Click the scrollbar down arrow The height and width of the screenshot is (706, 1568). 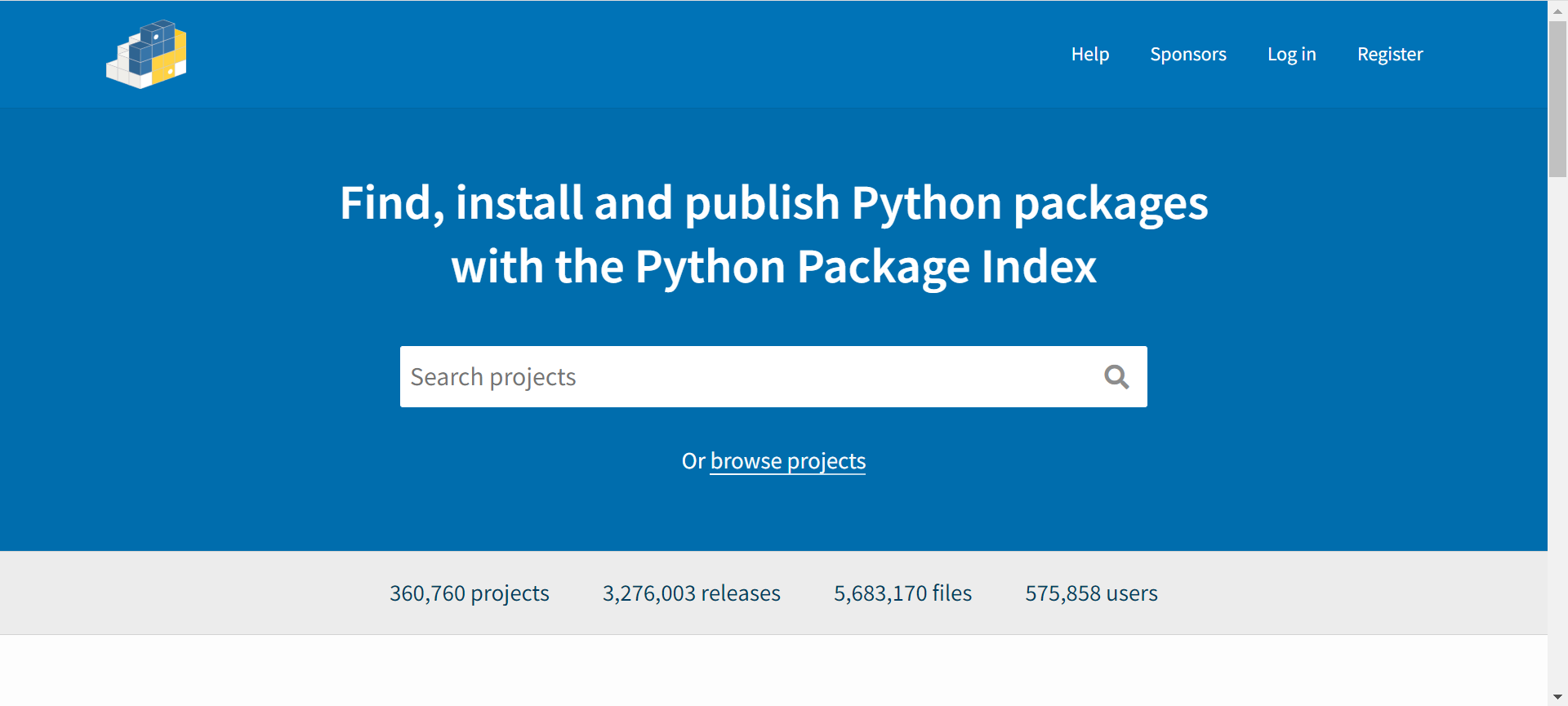coord(1557,697)
